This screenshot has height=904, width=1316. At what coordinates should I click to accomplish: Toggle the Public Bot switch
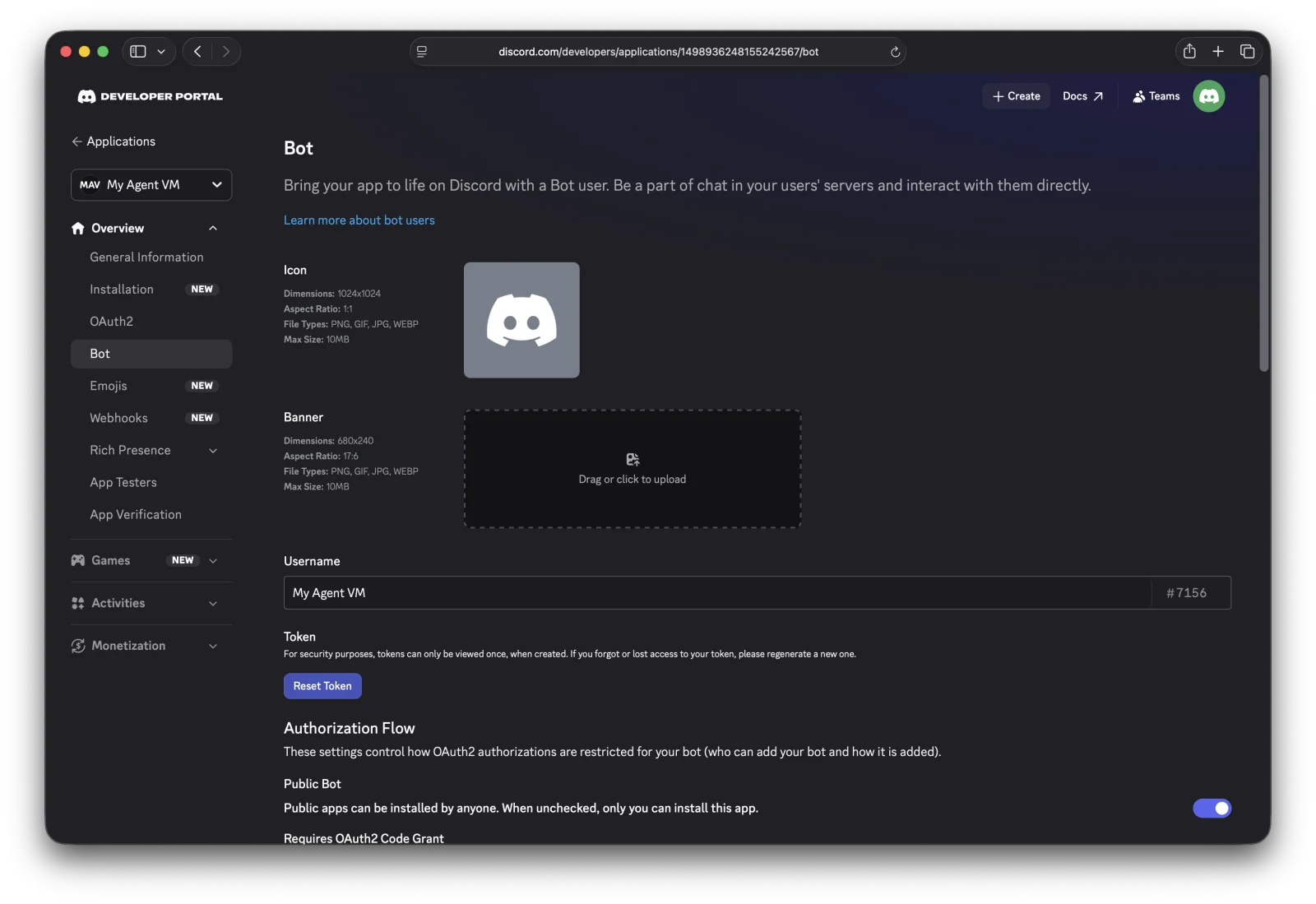1212,809
